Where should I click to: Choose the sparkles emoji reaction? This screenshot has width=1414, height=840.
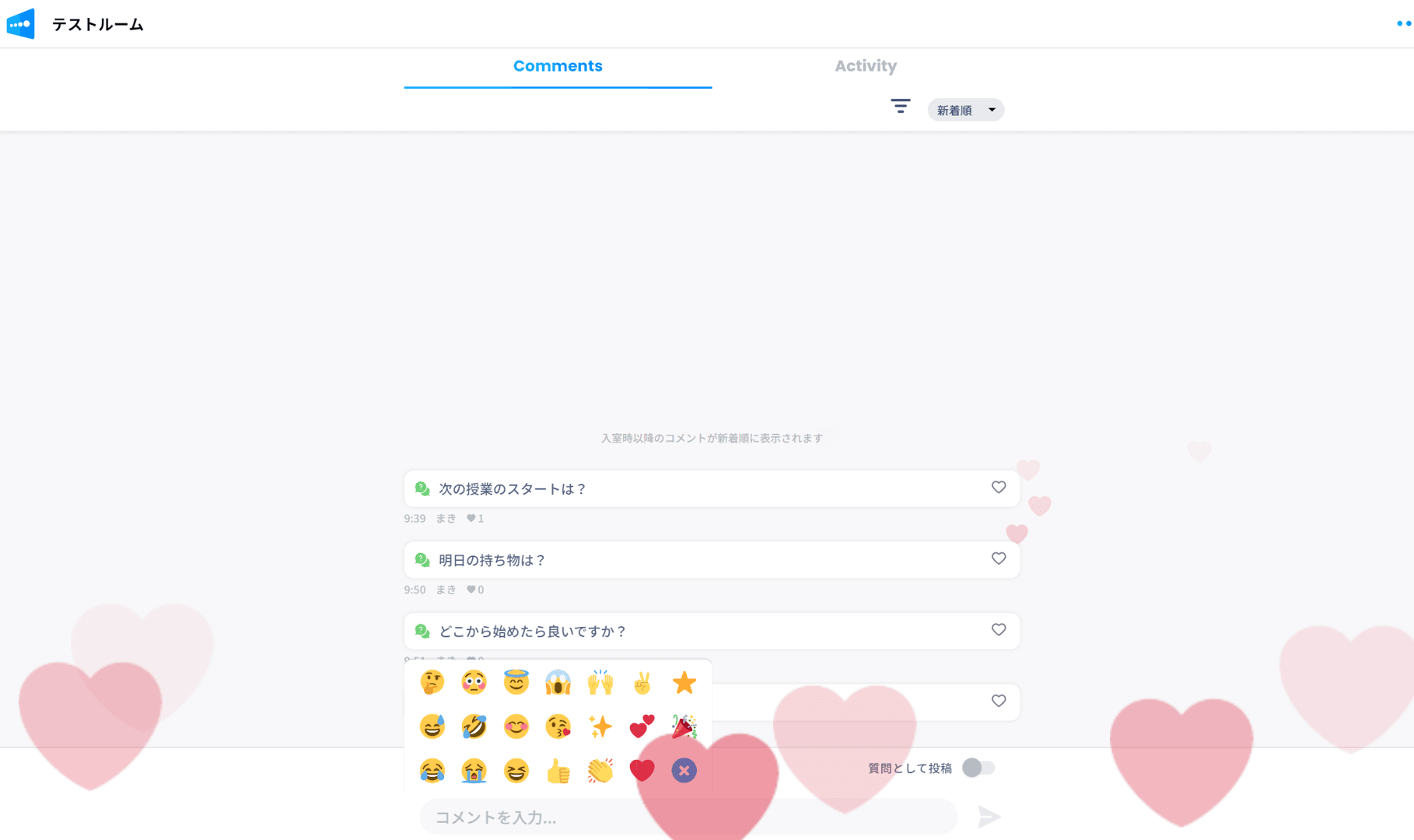pos(600,727)
